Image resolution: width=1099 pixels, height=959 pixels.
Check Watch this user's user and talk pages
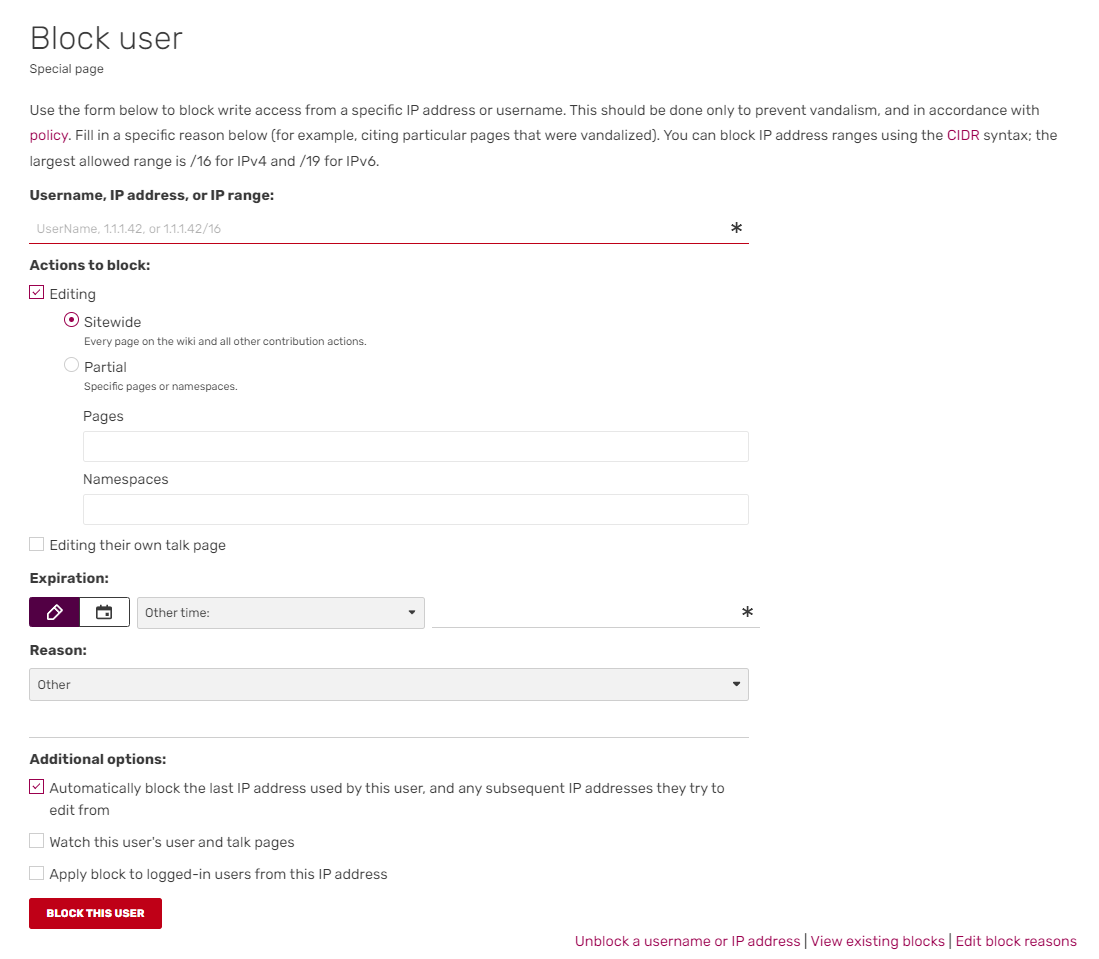pyautogui.click(x=37, y=841)
